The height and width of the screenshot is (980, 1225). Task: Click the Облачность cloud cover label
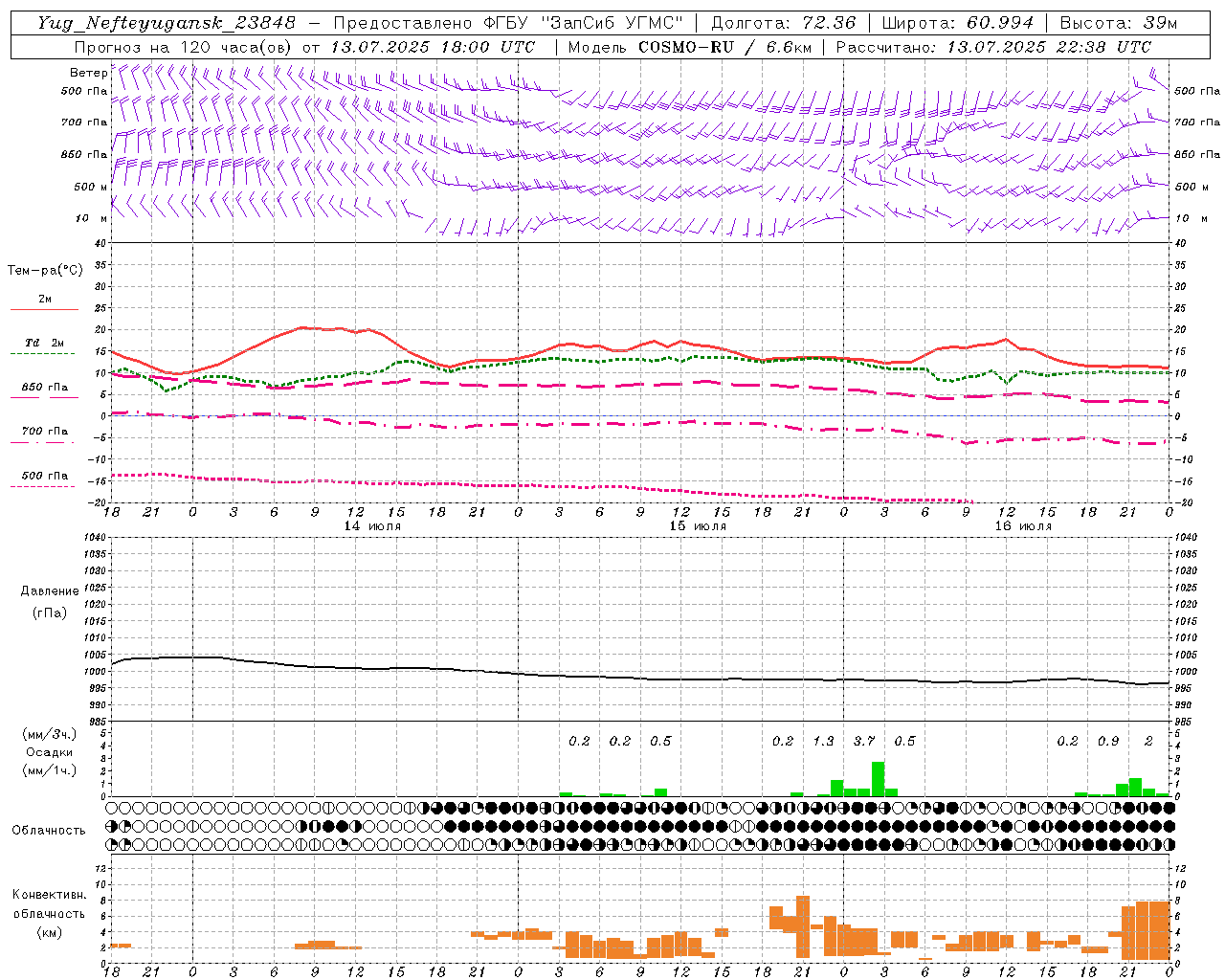pos(49,831)
